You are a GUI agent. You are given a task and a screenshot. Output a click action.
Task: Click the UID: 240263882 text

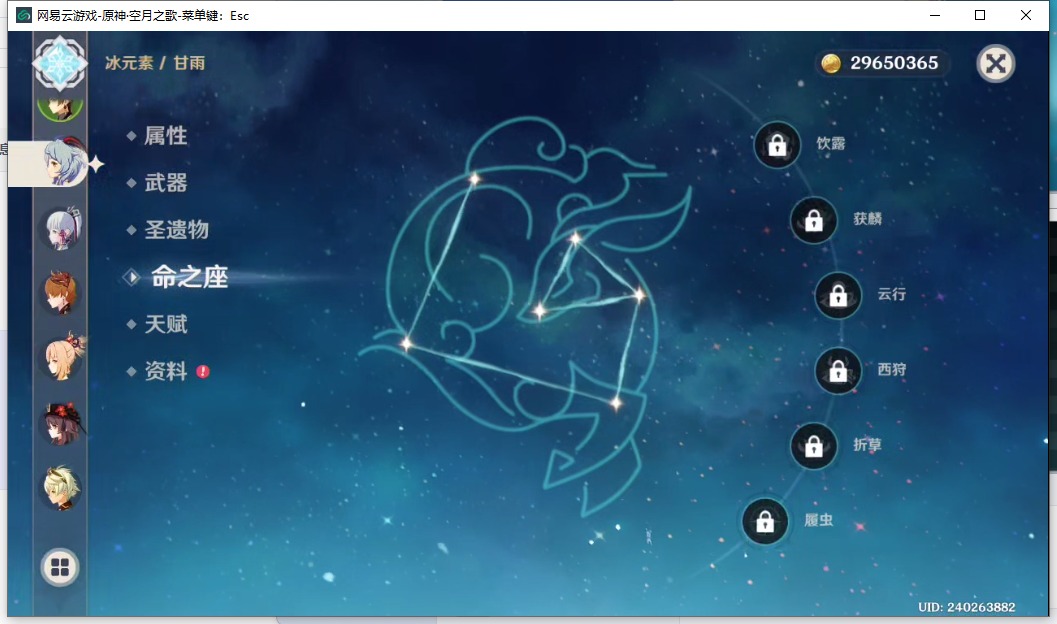coord(967,607)
